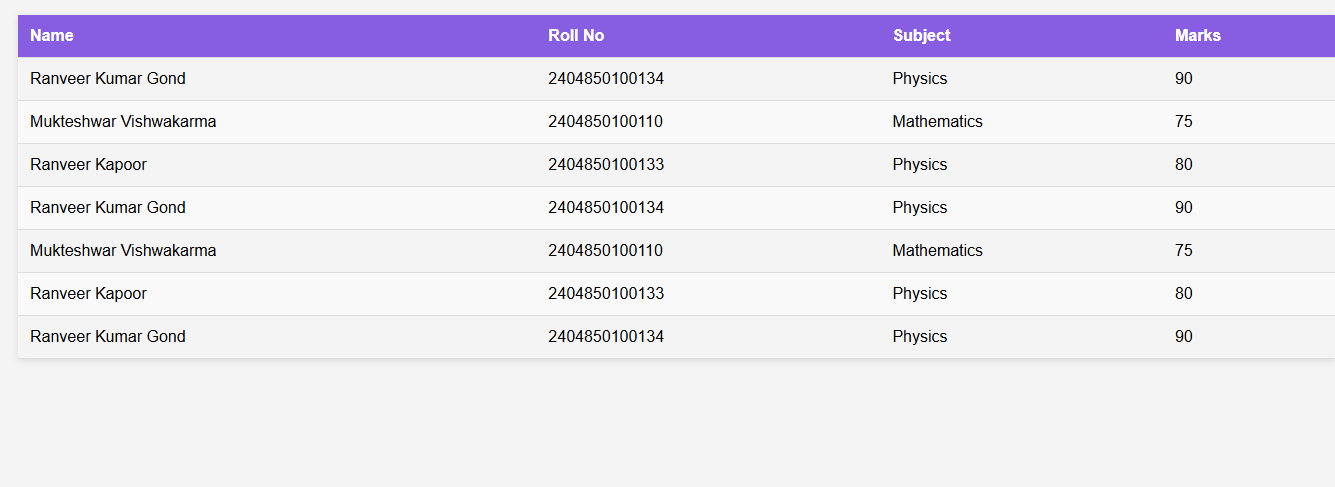Click marks 80 in the third row
The image size is (1335, 487).
(1183, 165)
